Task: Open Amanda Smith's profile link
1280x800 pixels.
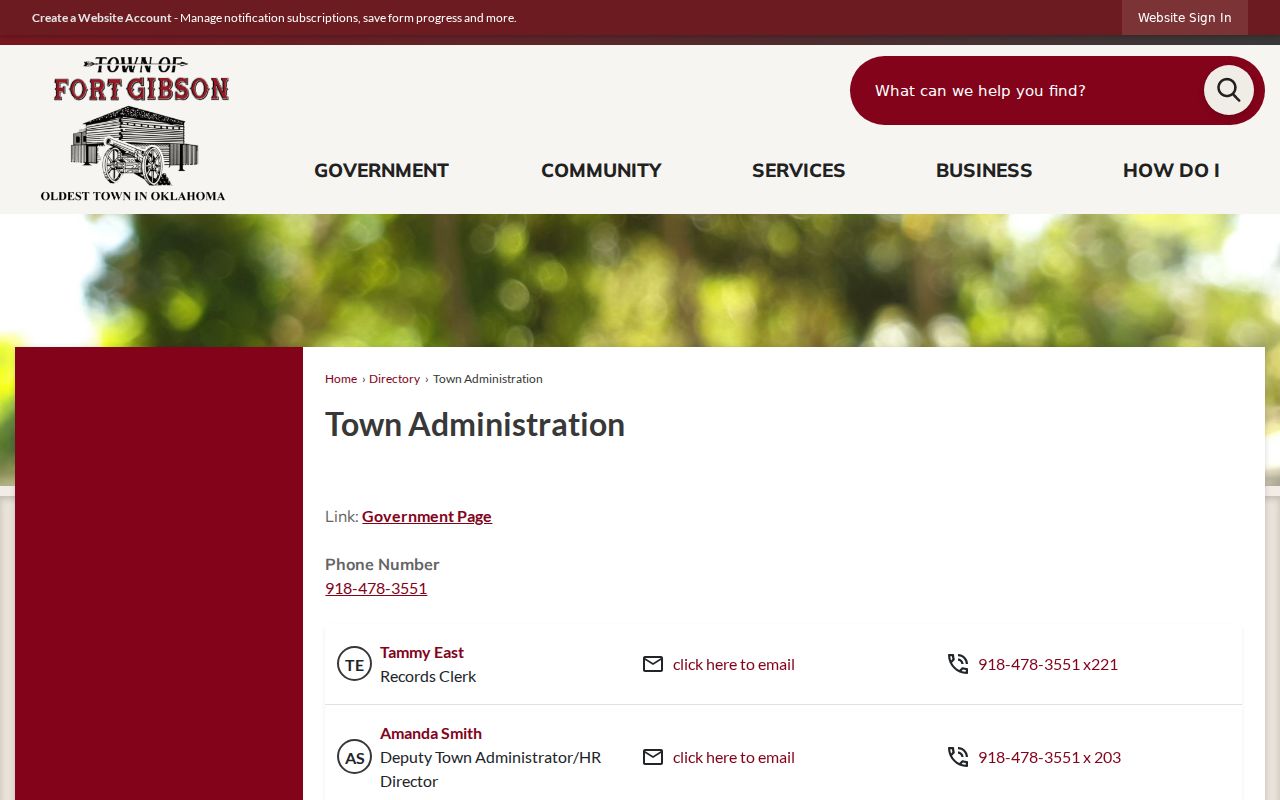Action: (431, 733)
